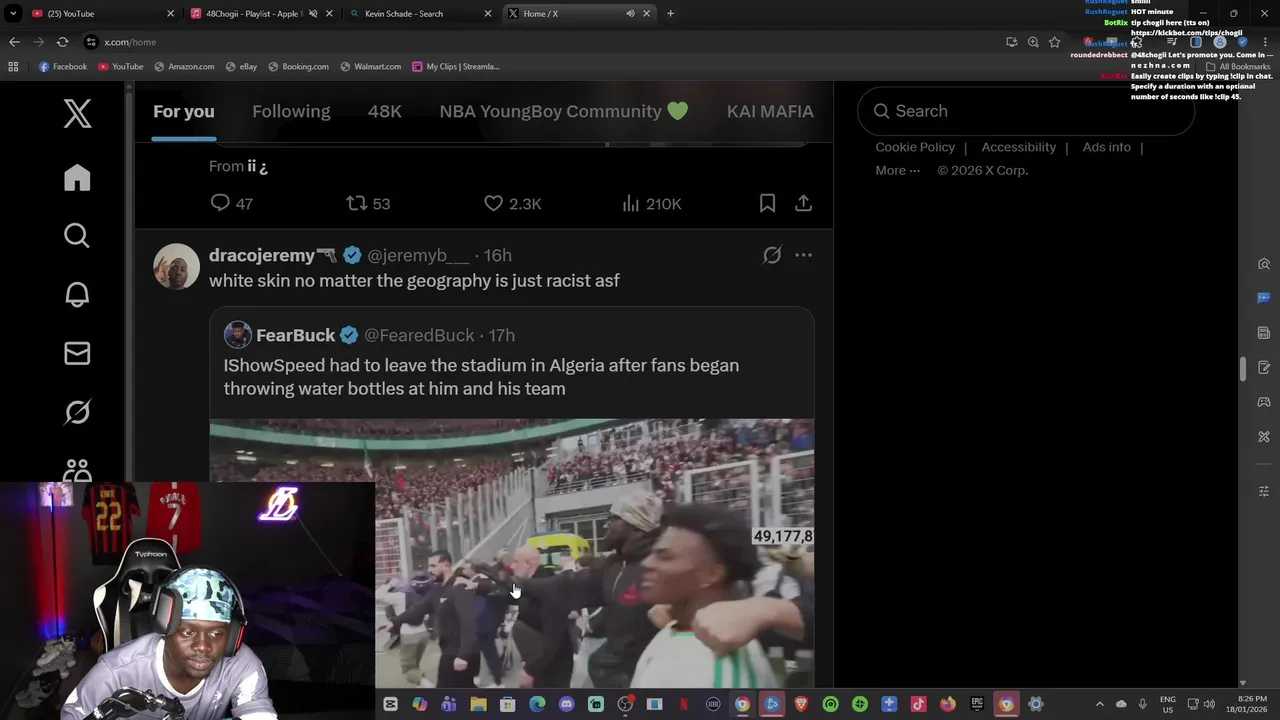Viewport: 1280px width, 720px height.
Task: Open Discord from taskbar
Action: coord(566,704)
